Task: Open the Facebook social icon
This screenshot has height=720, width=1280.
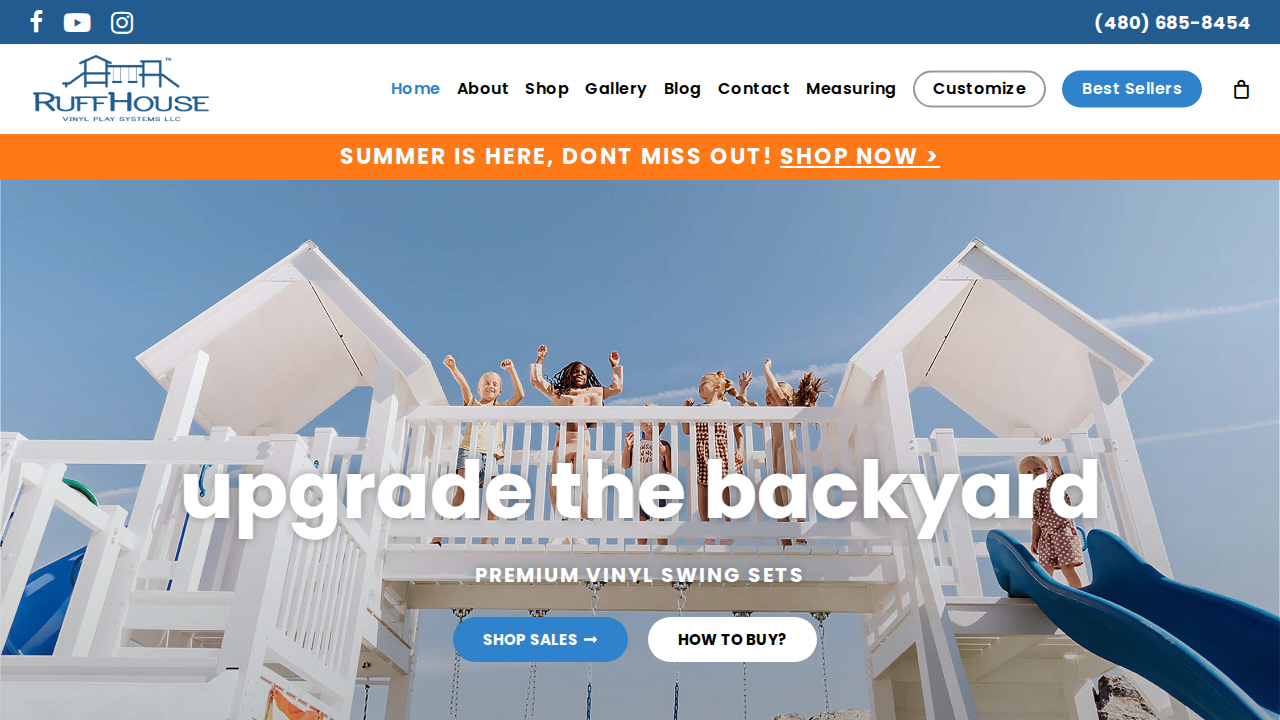Action: [36, 22]
